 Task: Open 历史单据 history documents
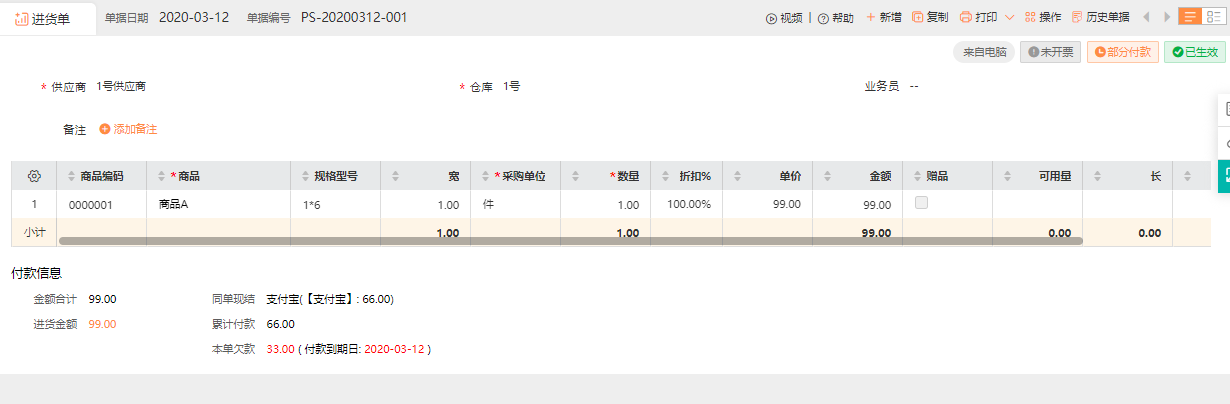(x=1100, y=17)
